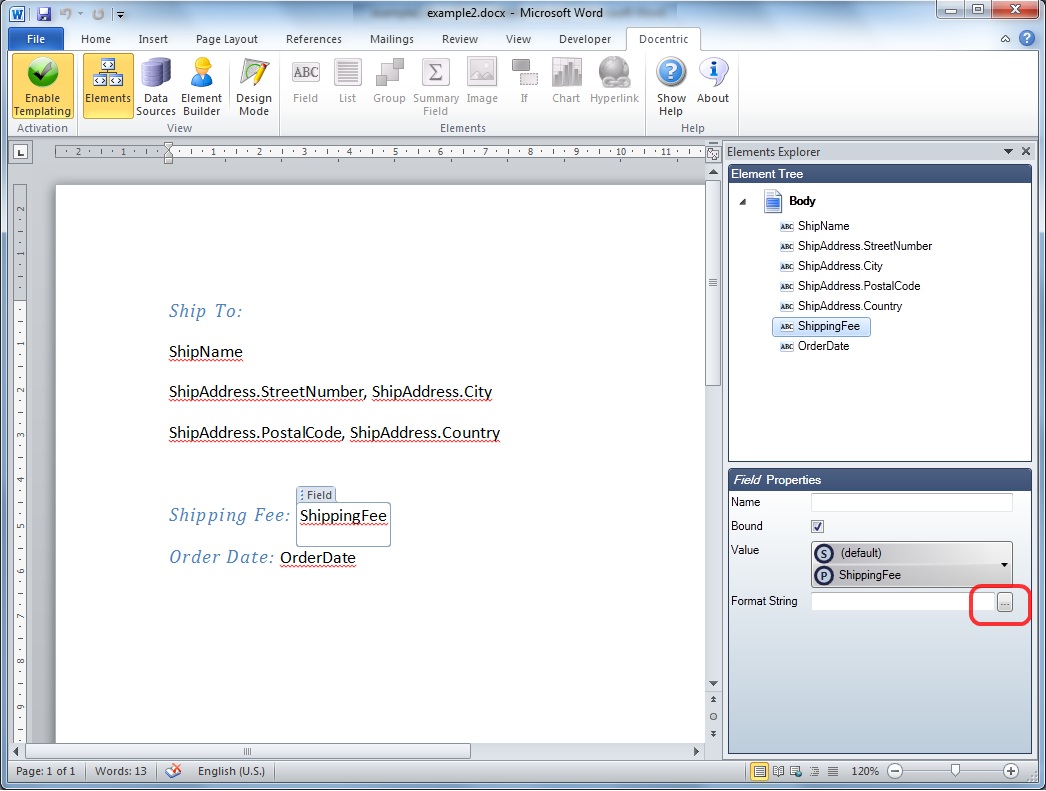
Task: Open Show Help
Action: point(671,87)
